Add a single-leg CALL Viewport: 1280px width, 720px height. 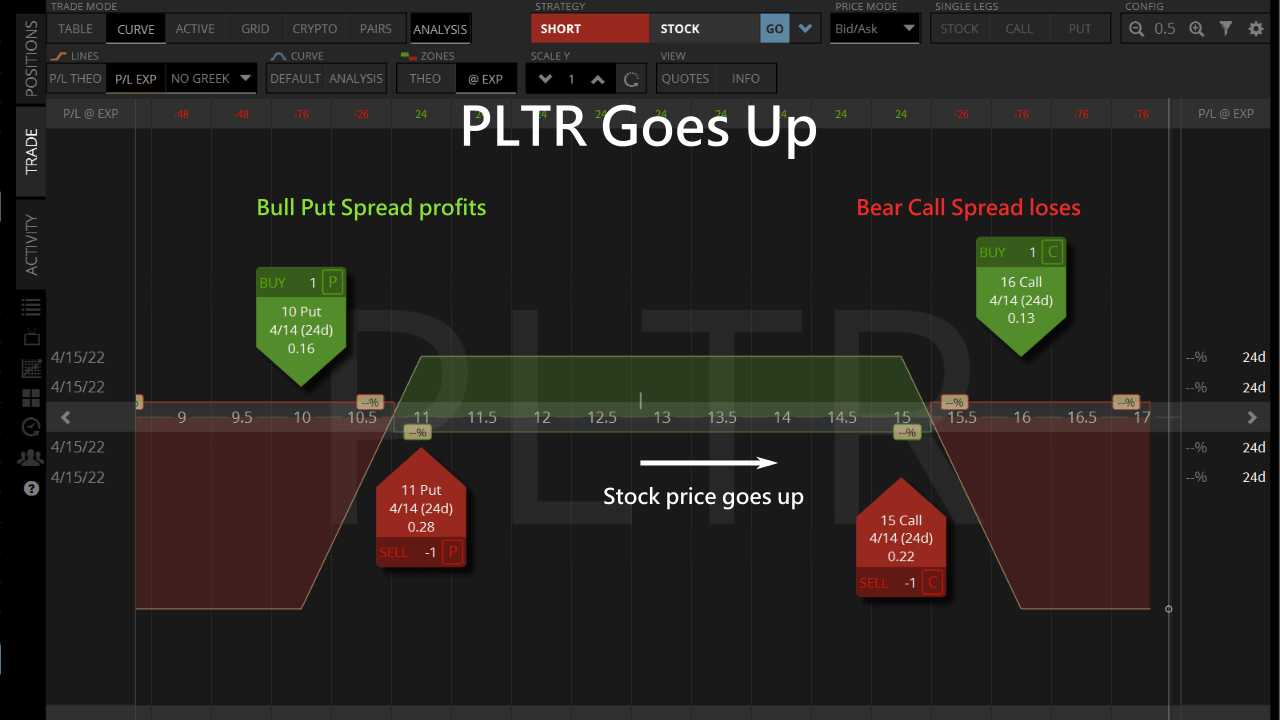pos(1020,29)
